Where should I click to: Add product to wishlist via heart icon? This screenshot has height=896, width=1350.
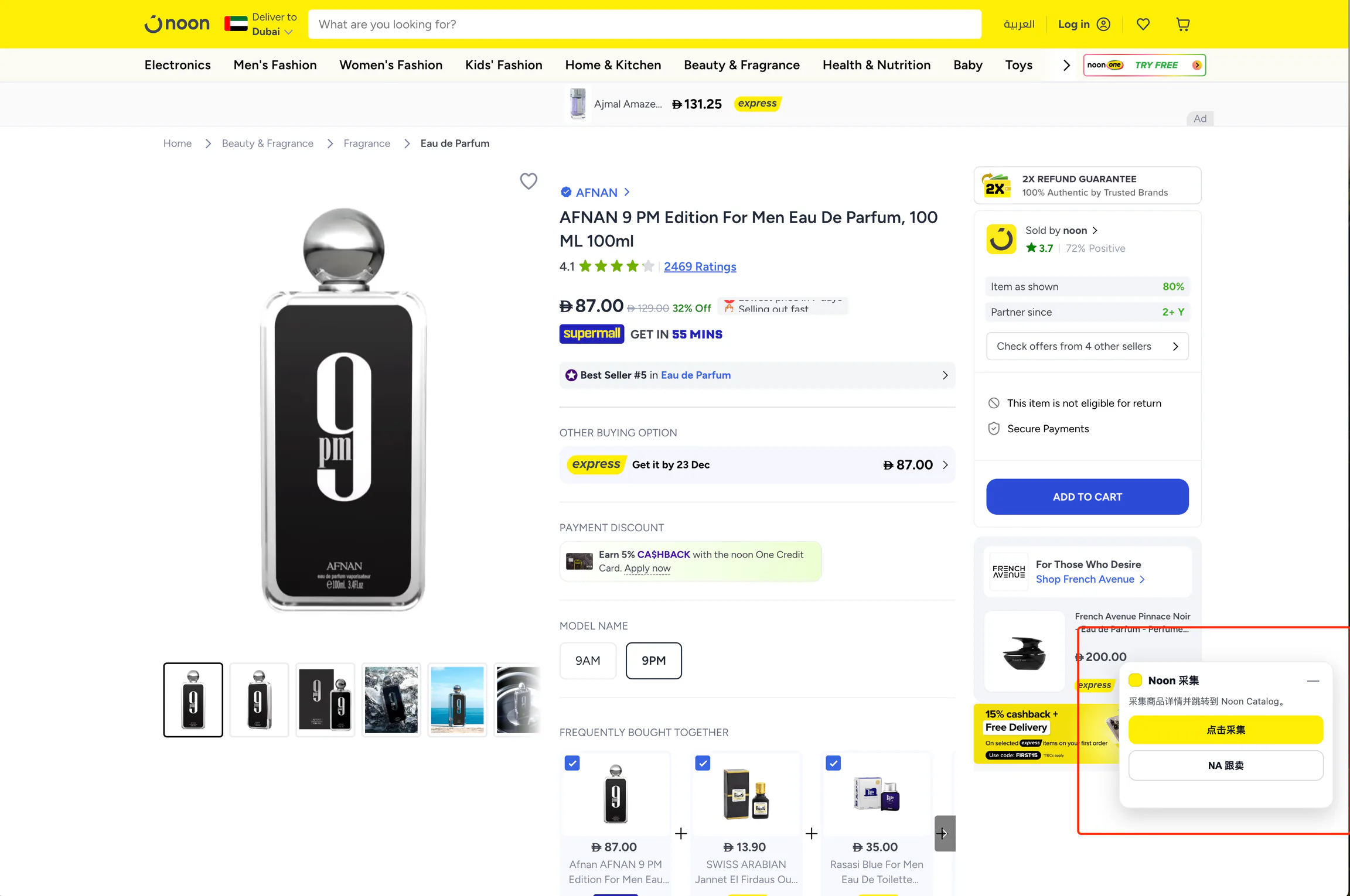pos(529,181)
